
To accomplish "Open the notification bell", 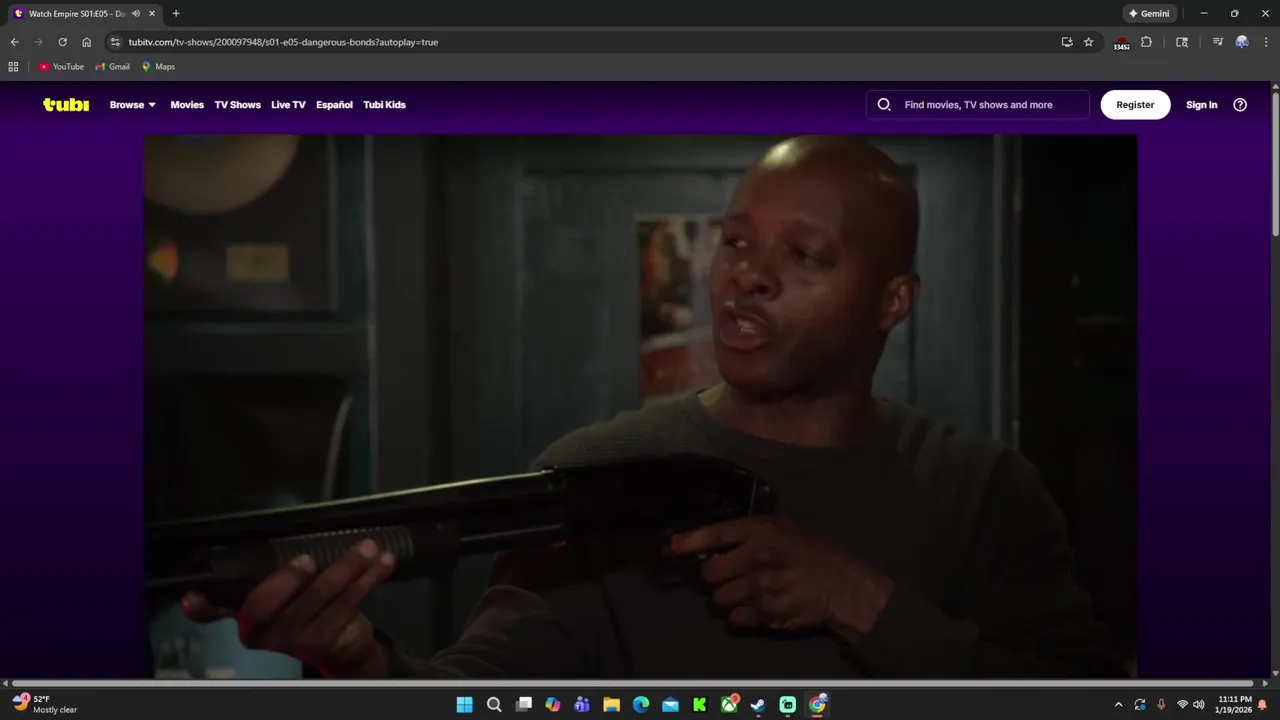I will coord(1262,705).
